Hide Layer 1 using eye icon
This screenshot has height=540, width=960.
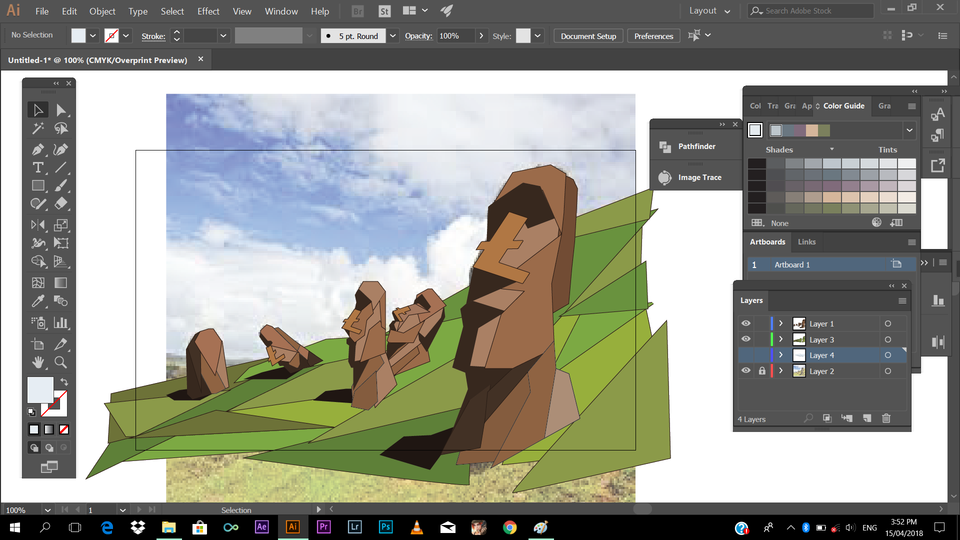(746, 324)
